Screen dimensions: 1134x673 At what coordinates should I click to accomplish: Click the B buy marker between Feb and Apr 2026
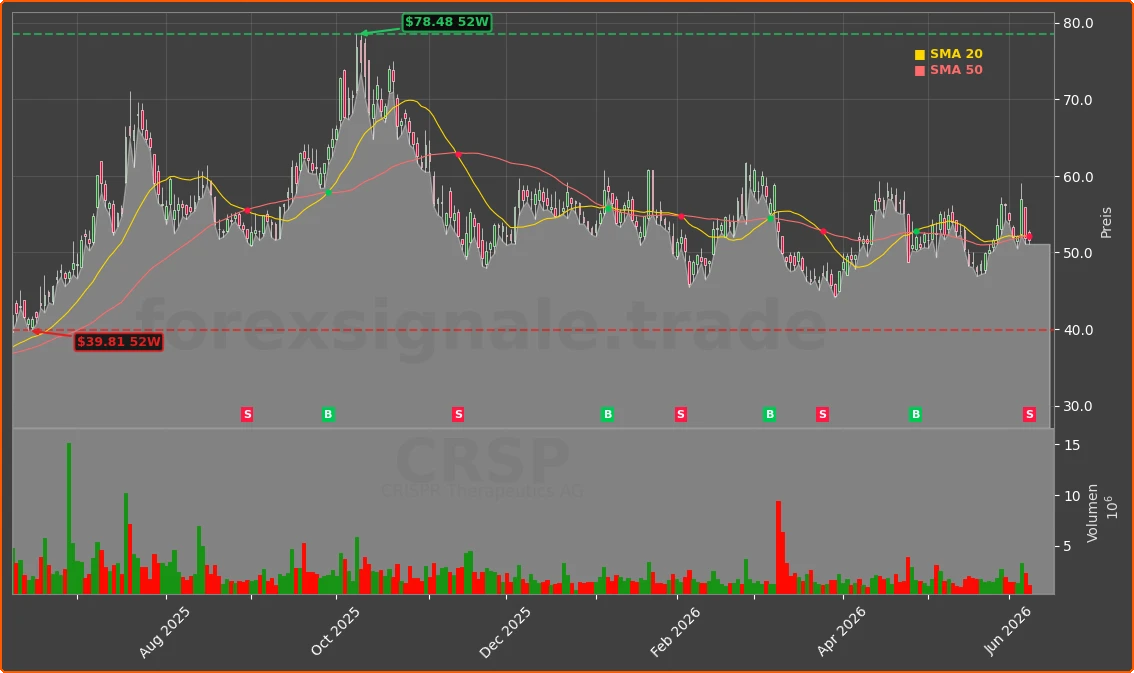pos(770,414)
